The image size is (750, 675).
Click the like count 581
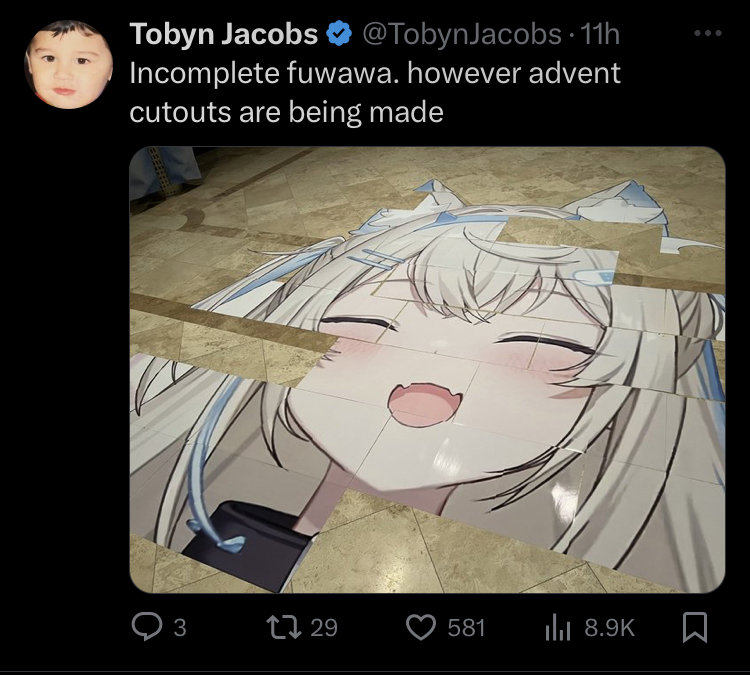466,628
